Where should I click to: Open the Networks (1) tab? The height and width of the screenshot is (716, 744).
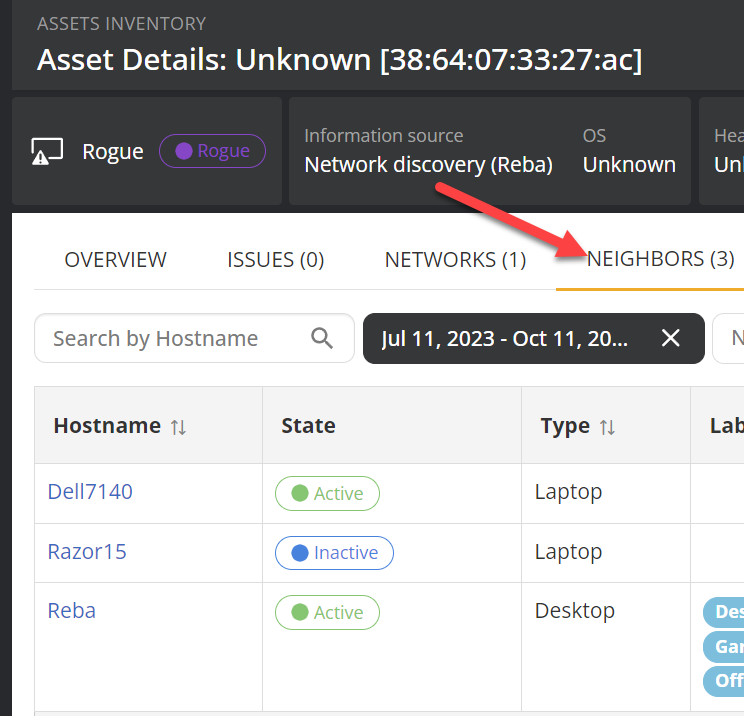coord(455,260)
